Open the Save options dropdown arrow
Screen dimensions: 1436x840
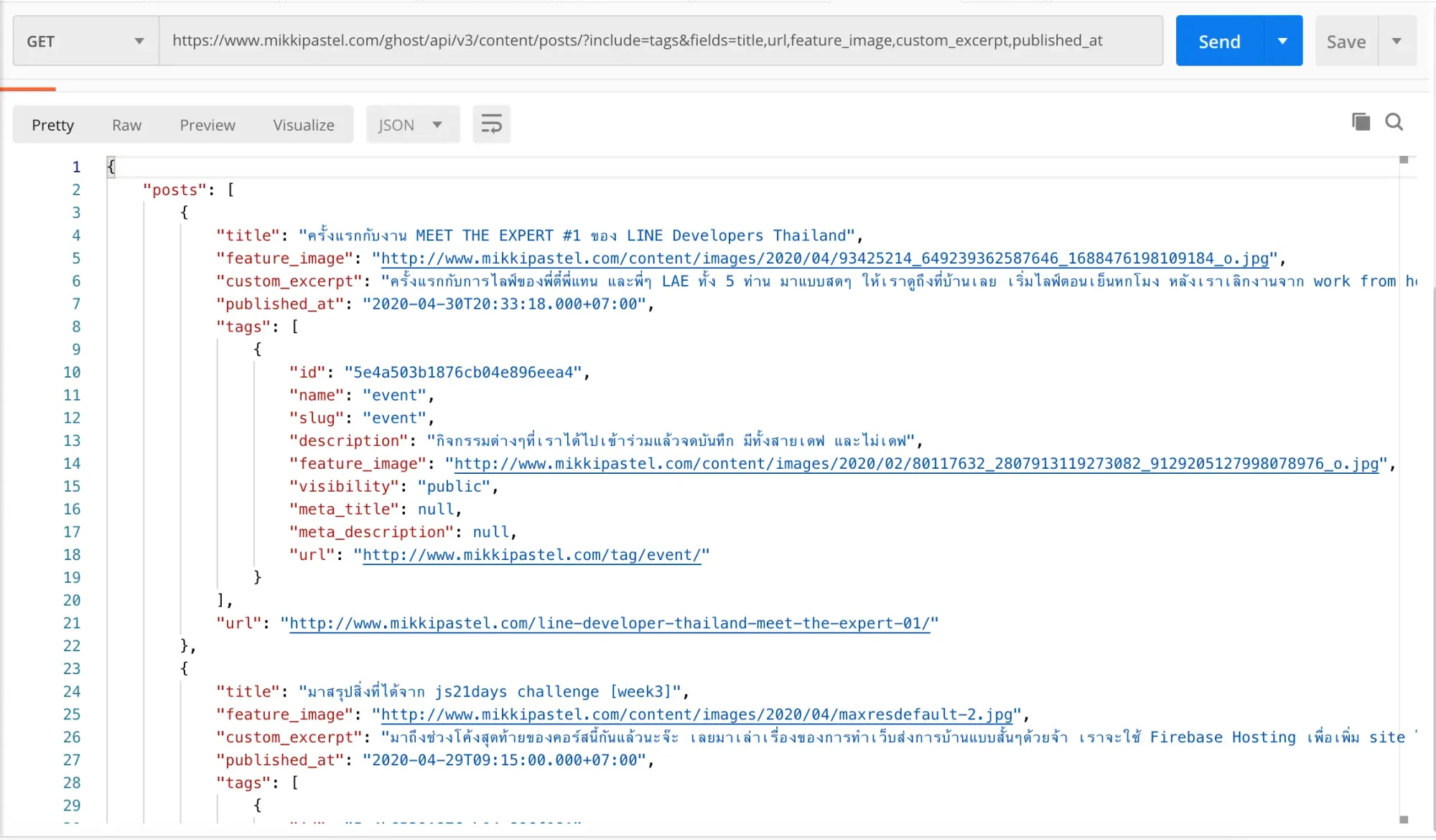[x=1397, y=42]
